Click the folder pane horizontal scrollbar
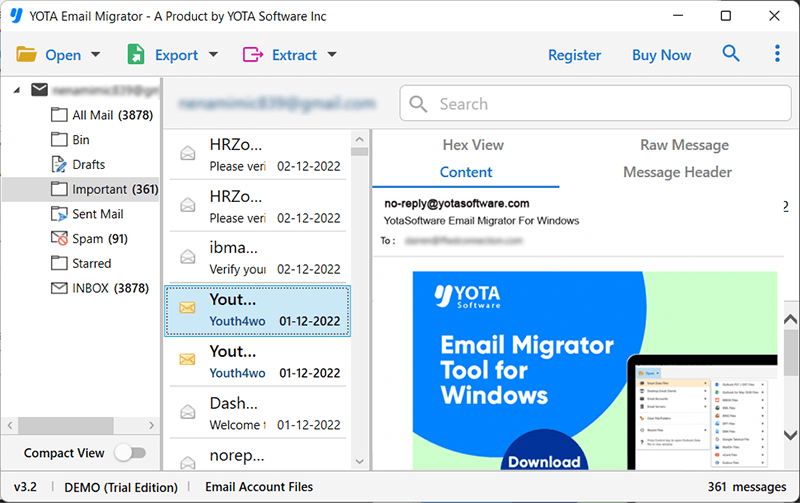The height and width of the screenshot is (503, 800). tap(81, 425)
